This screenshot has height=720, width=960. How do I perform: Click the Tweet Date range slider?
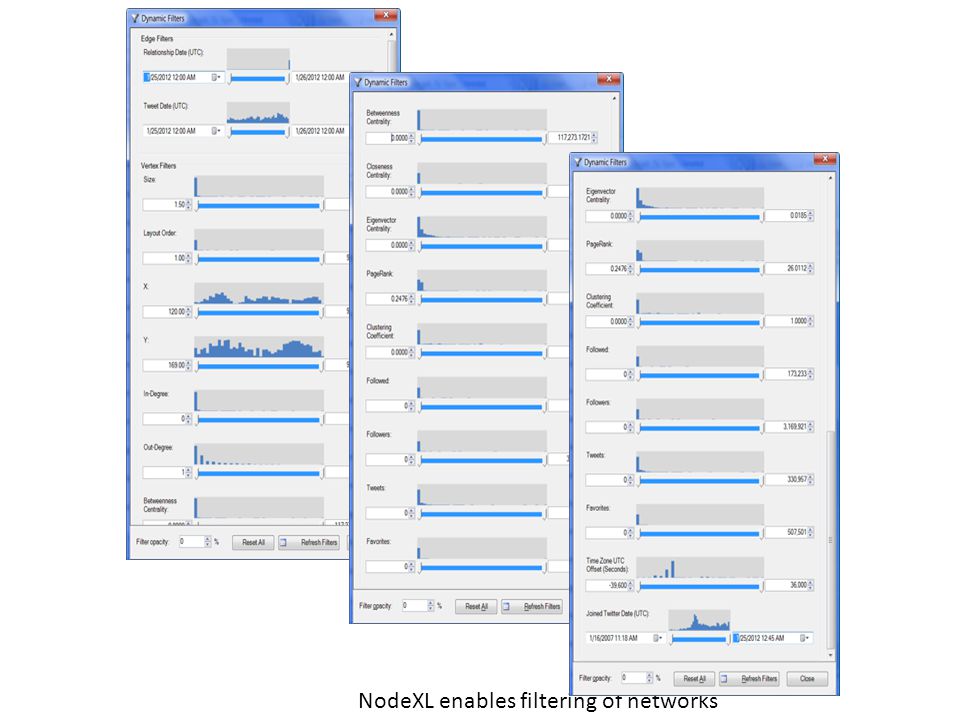click(x=258, y=132)
